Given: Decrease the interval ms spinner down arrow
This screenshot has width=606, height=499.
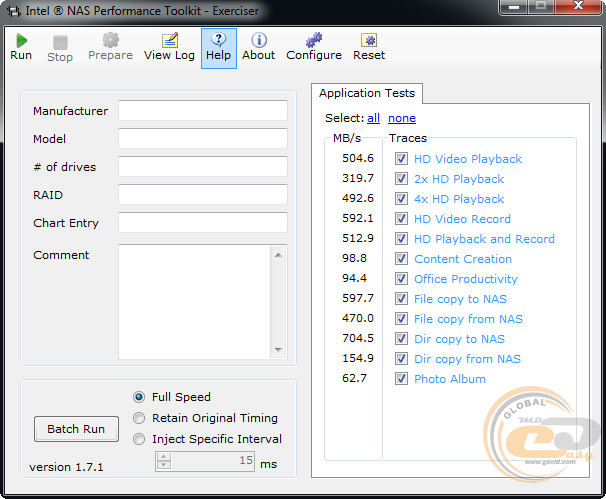Looking at the screenshot, I should coord(164,465).
